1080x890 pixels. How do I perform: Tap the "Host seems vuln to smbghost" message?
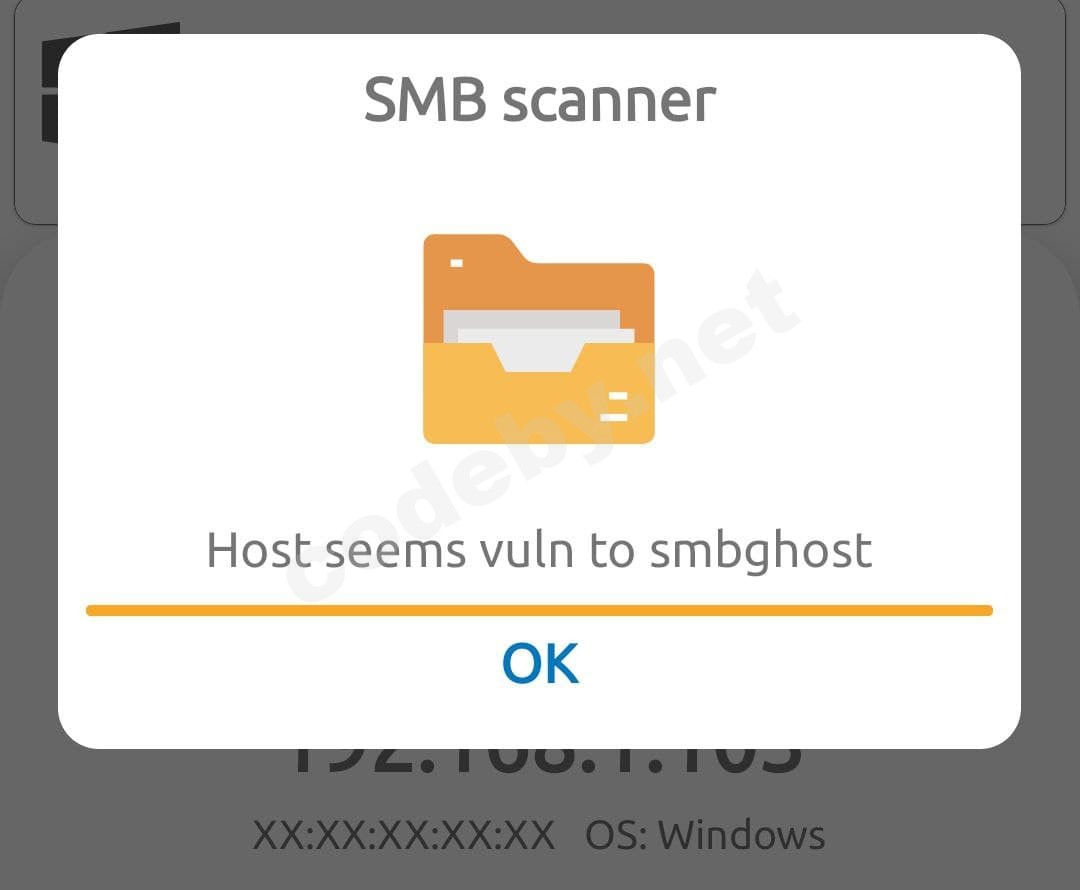pos(539,551)
